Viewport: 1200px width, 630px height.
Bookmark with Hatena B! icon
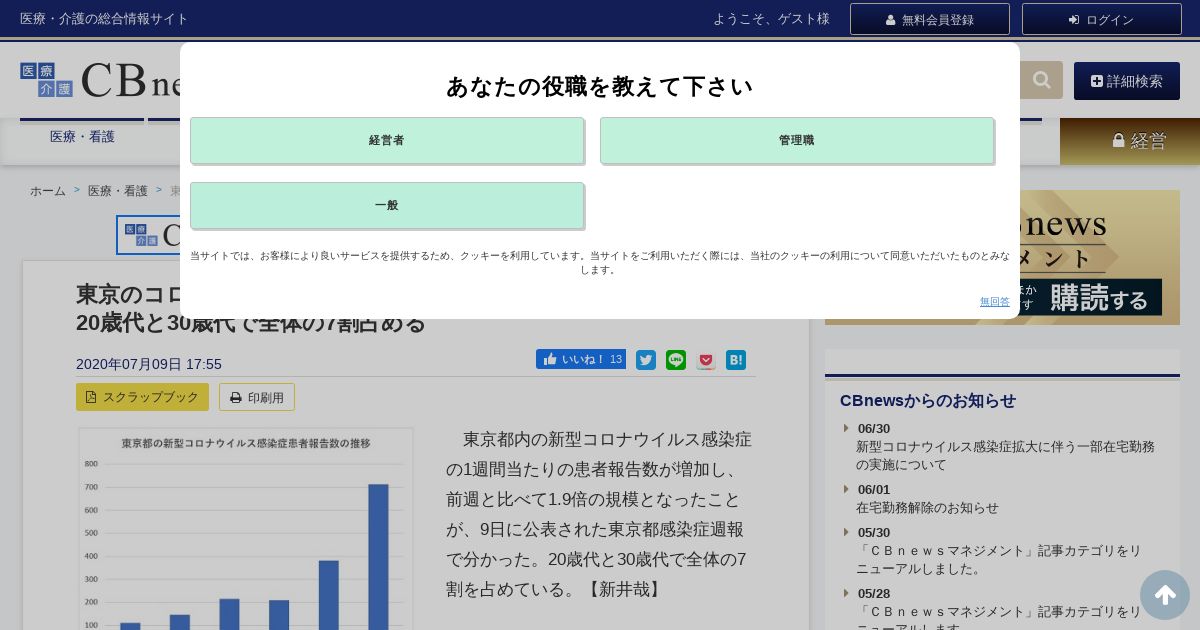pos(736,360)
